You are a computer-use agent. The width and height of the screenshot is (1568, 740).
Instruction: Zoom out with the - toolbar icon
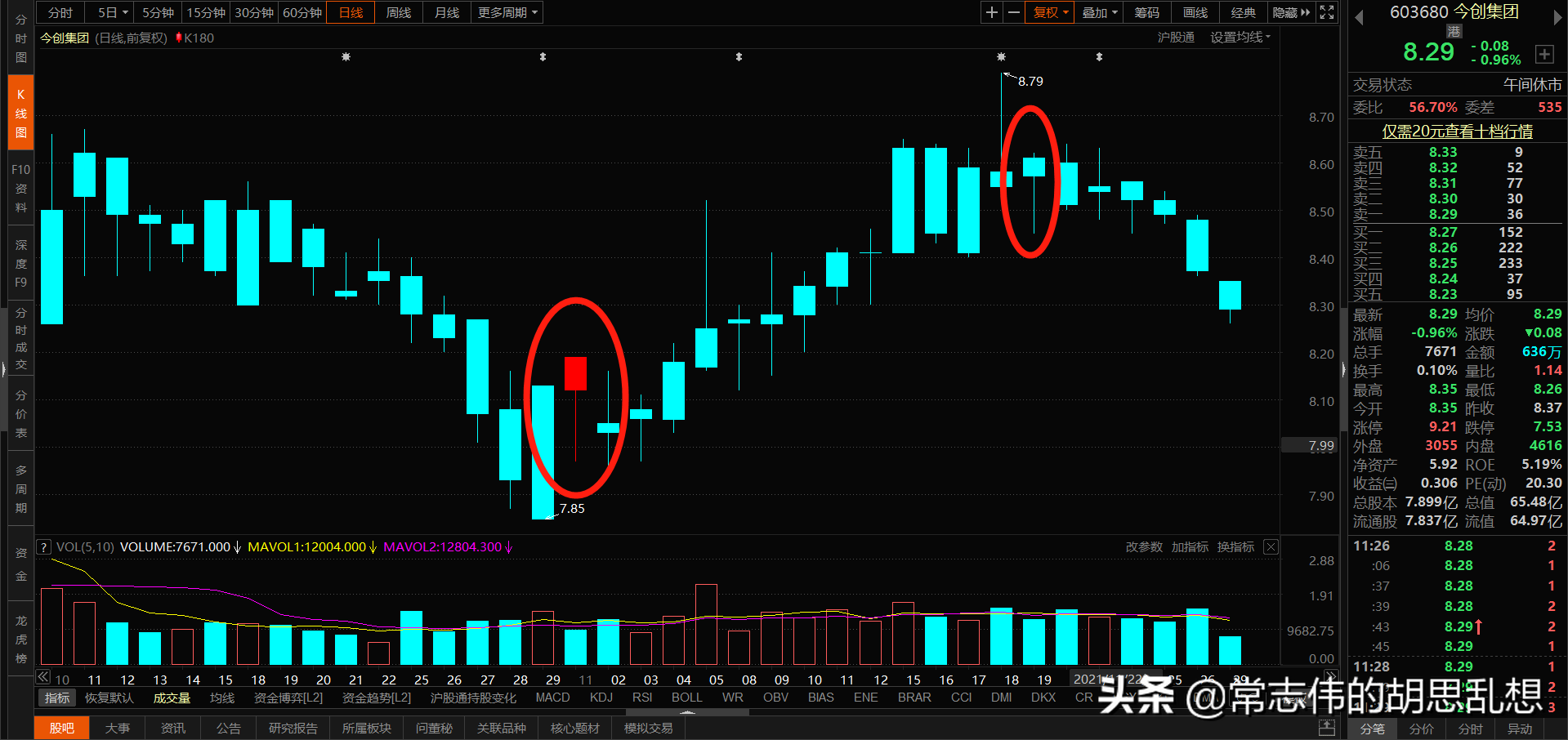1013,12
